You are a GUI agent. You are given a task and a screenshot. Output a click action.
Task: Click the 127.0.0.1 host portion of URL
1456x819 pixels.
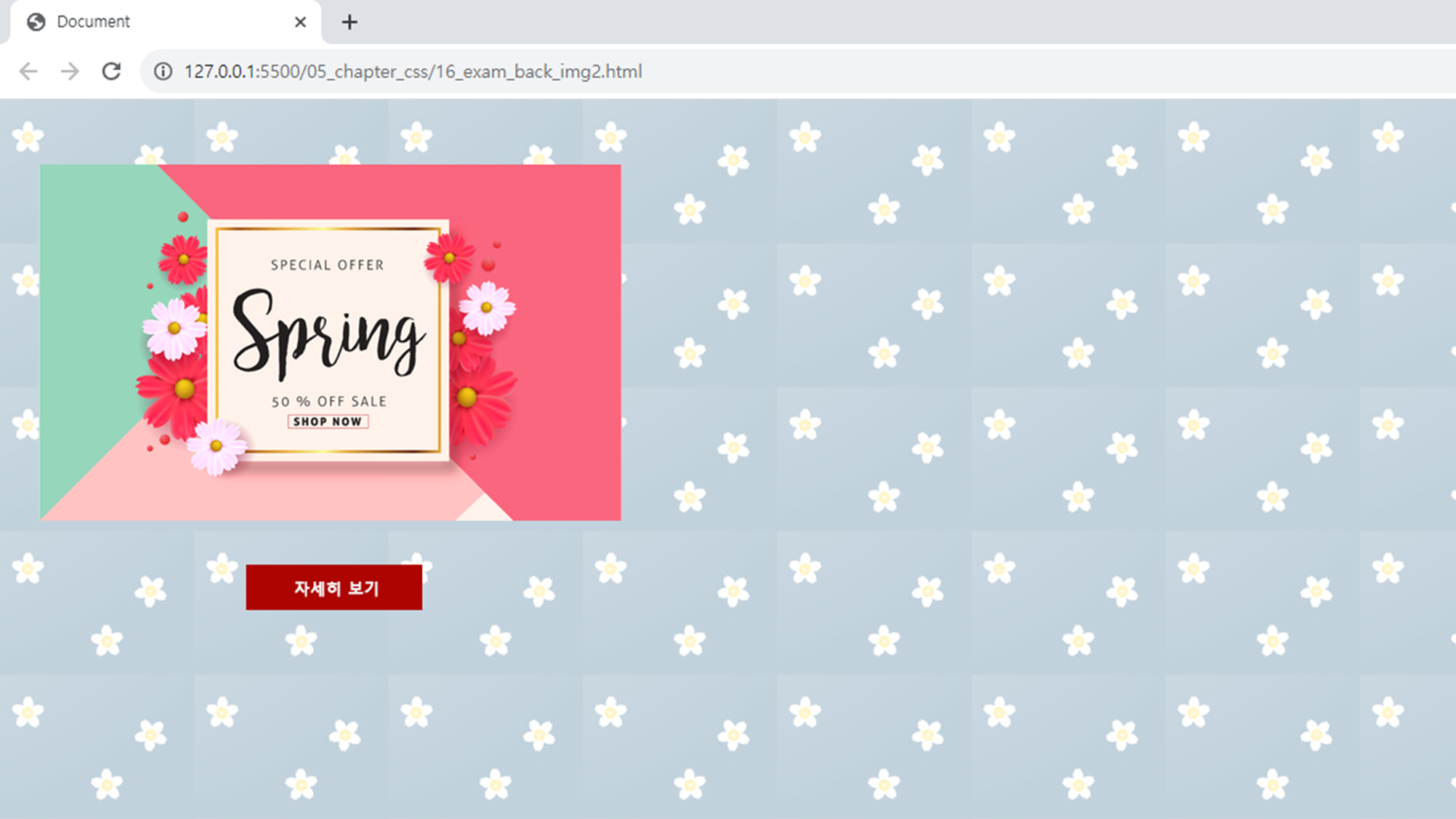[x=220, y=71]
